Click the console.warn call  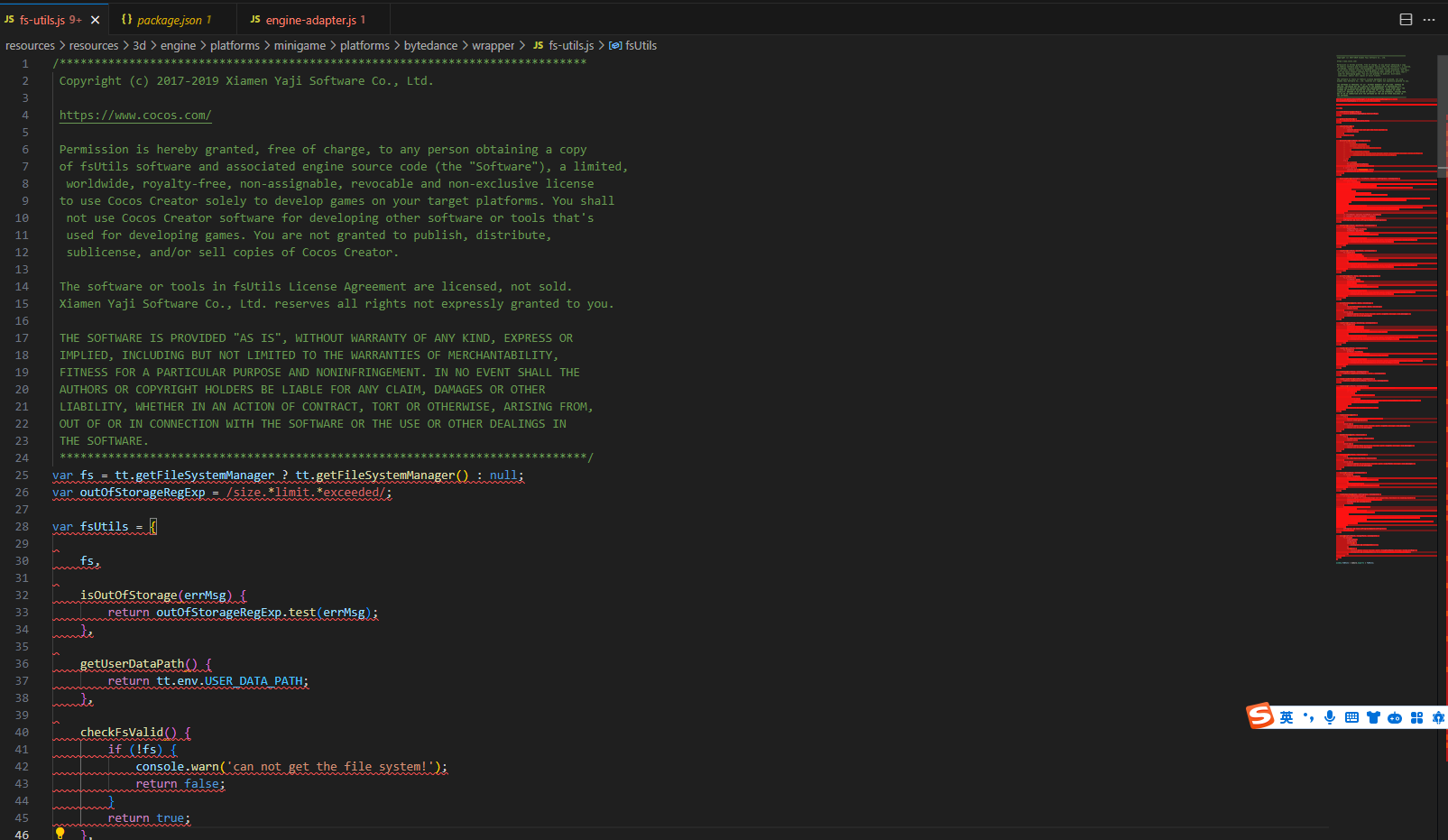coord(178,767)
